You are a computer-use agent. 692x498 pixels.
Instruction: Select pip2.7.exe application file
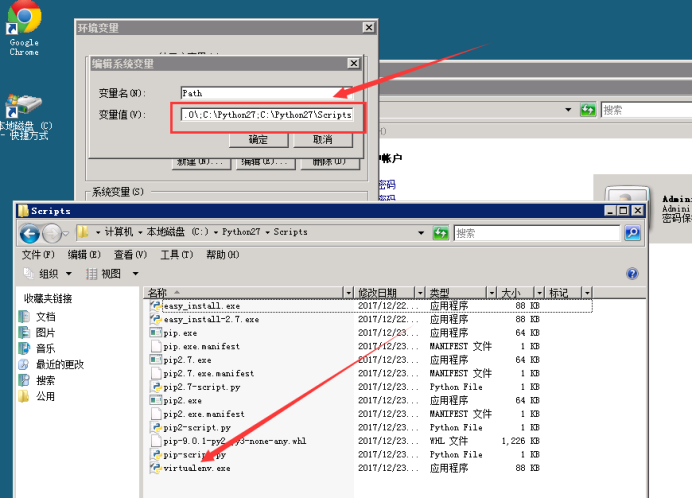pyautogui.click(x=181, y=360)
